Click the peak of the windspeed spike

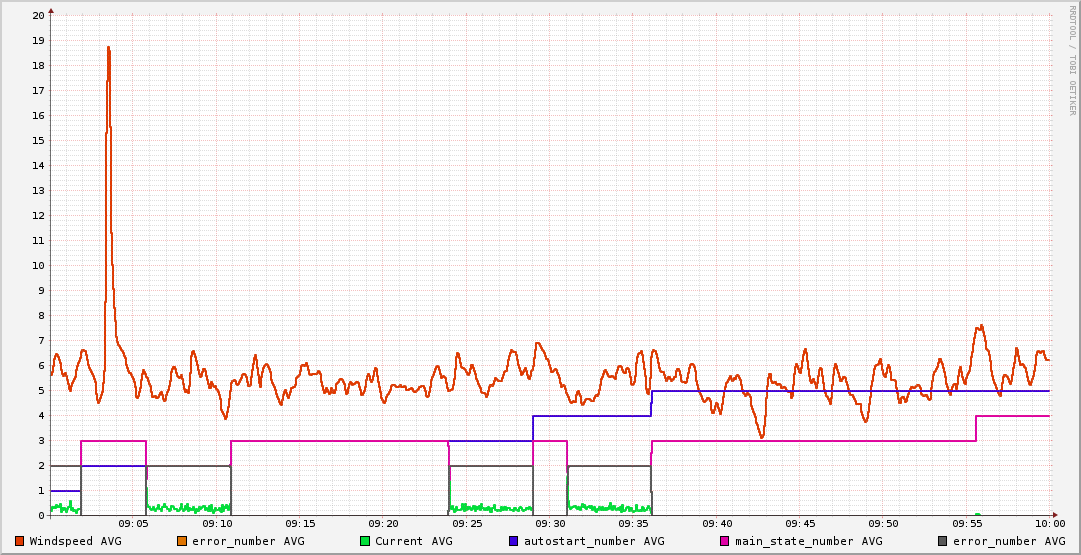(x=108, y=47)
